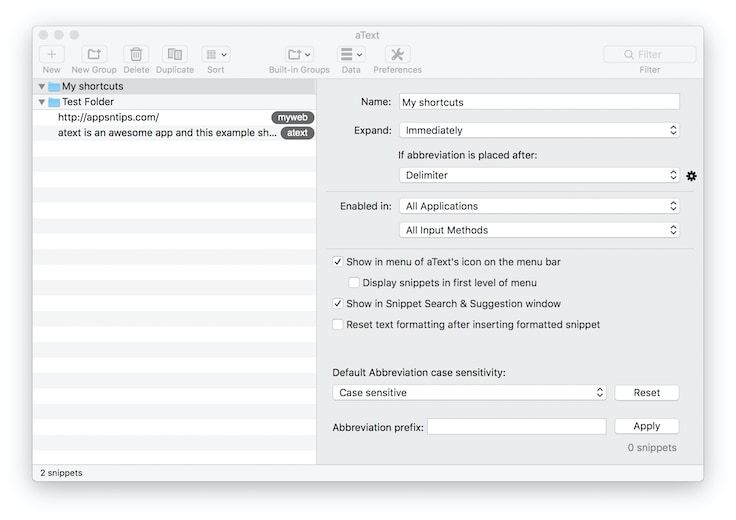Click the Delete trash icon
The width and height of the screenshot is (736, 520).
coord(136,55)
